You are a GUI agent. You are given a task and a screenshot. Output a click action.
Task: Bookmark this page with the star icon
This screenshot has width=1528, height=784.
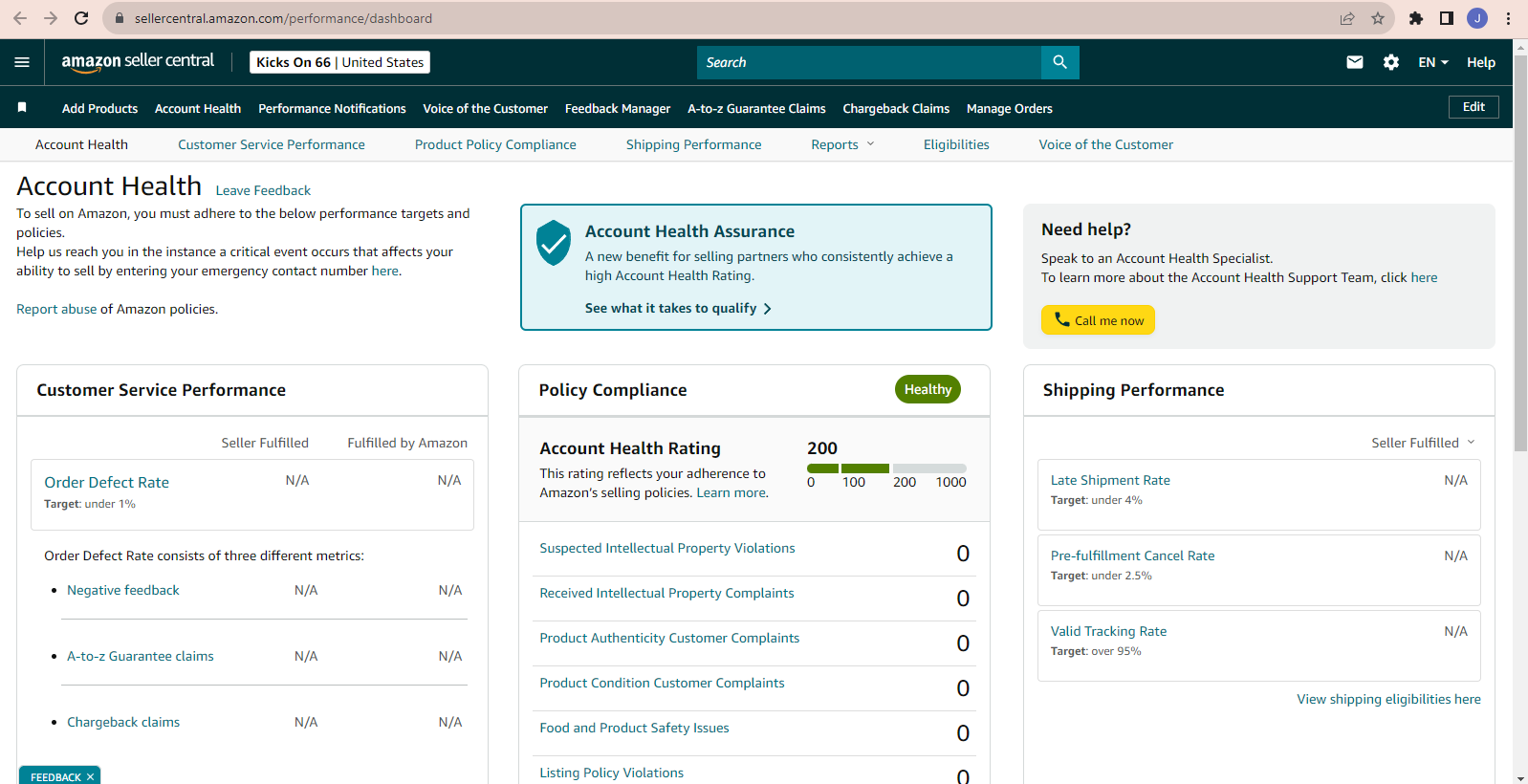[1377, 18]
